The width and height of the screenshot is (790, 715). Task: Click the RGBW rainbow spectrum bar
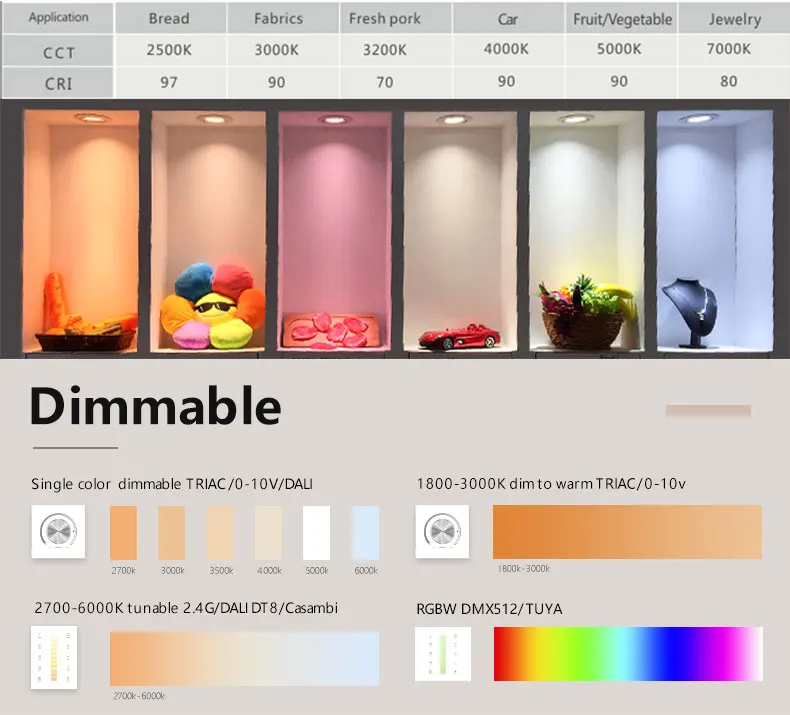627,654
